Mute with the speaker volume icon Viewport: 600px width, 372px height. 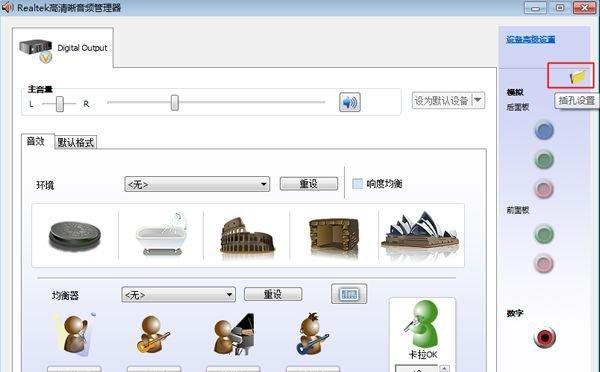pos(350,102)
